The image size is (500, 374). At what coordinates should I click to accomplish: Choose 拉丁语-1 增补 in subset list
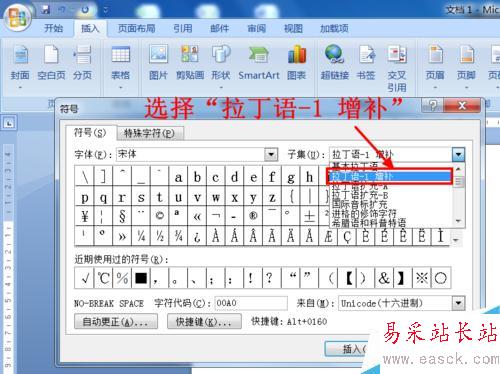click(389, 176)
